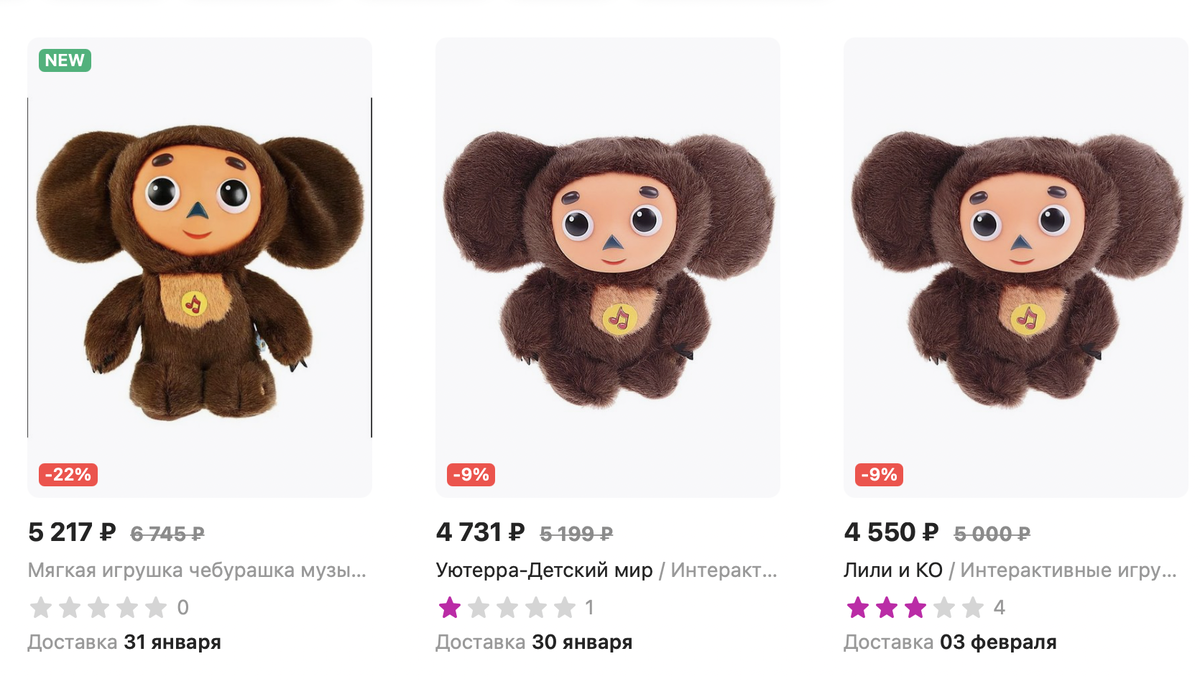Click the crossed-out 6 745 ₽ old price

point(167,534)
